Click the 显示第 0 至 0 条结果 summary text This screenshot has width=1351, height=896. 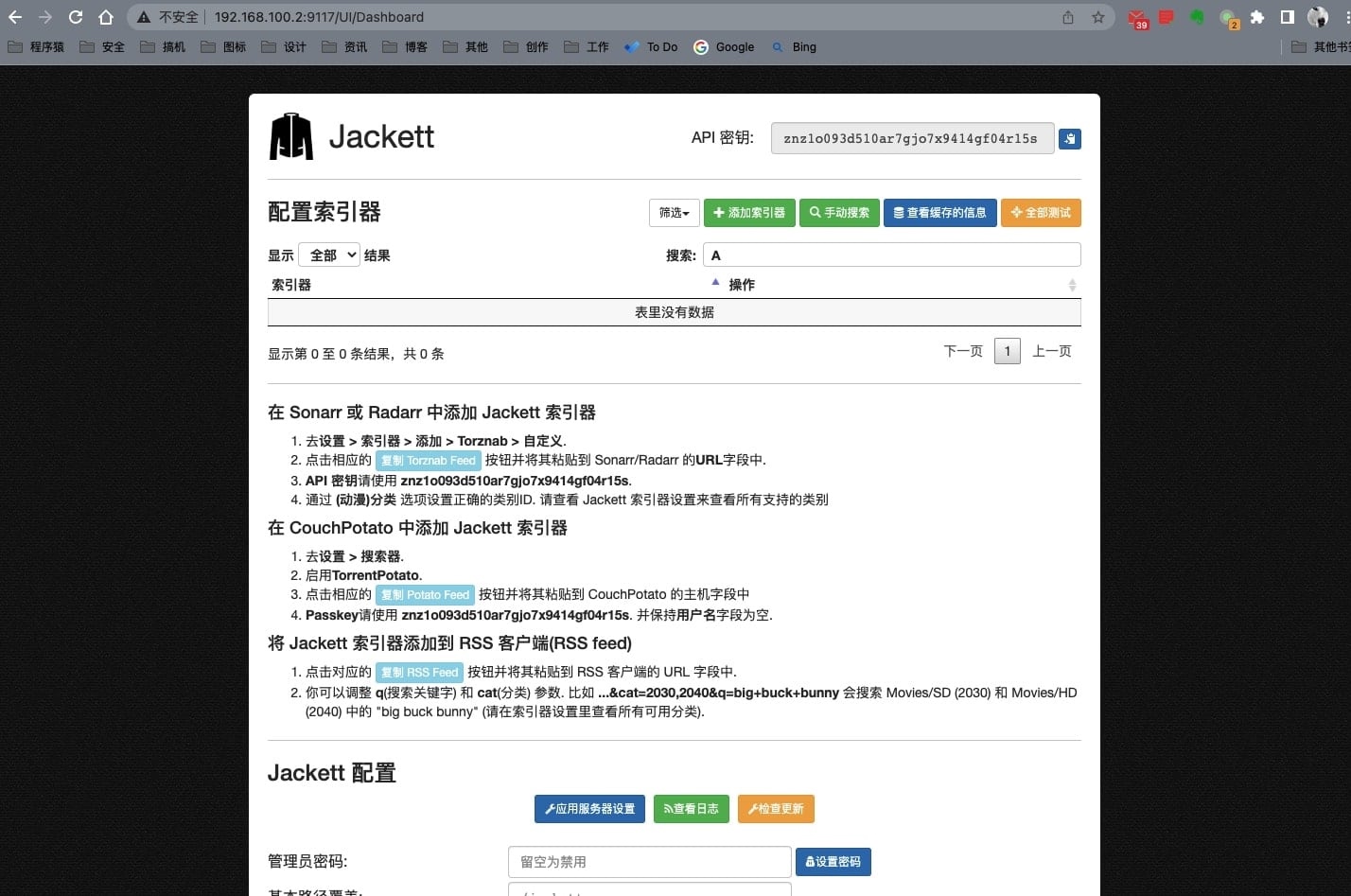click(x=356, y=354)
